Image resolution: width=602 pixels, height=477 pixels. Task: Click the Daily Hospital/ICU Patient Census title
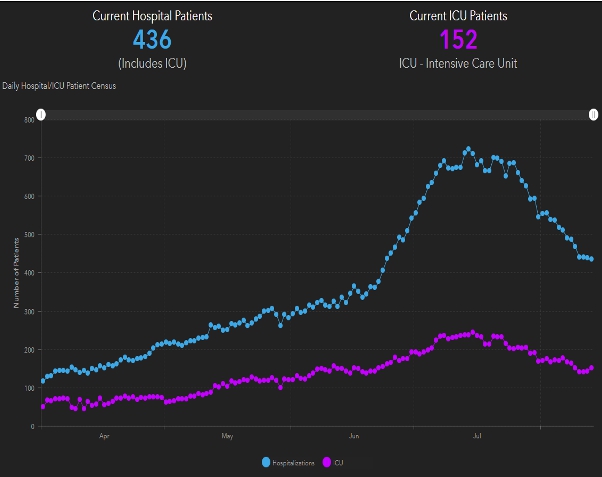(59, 87)
